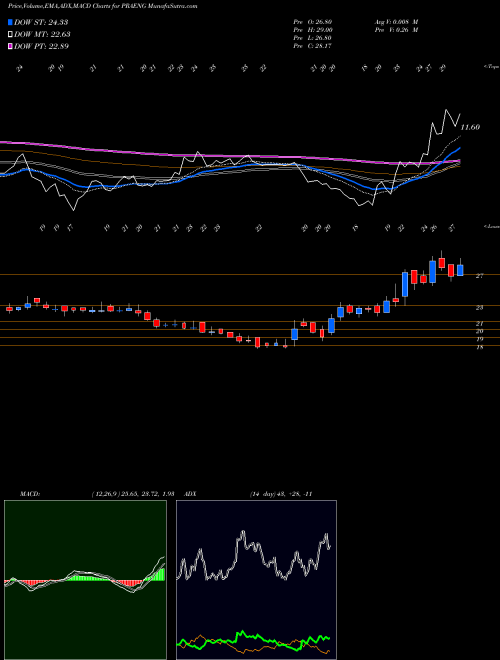Click the ADX (14 day) values text
The height and width of the screenshot is (660, 500).
(x=281, y=494)
